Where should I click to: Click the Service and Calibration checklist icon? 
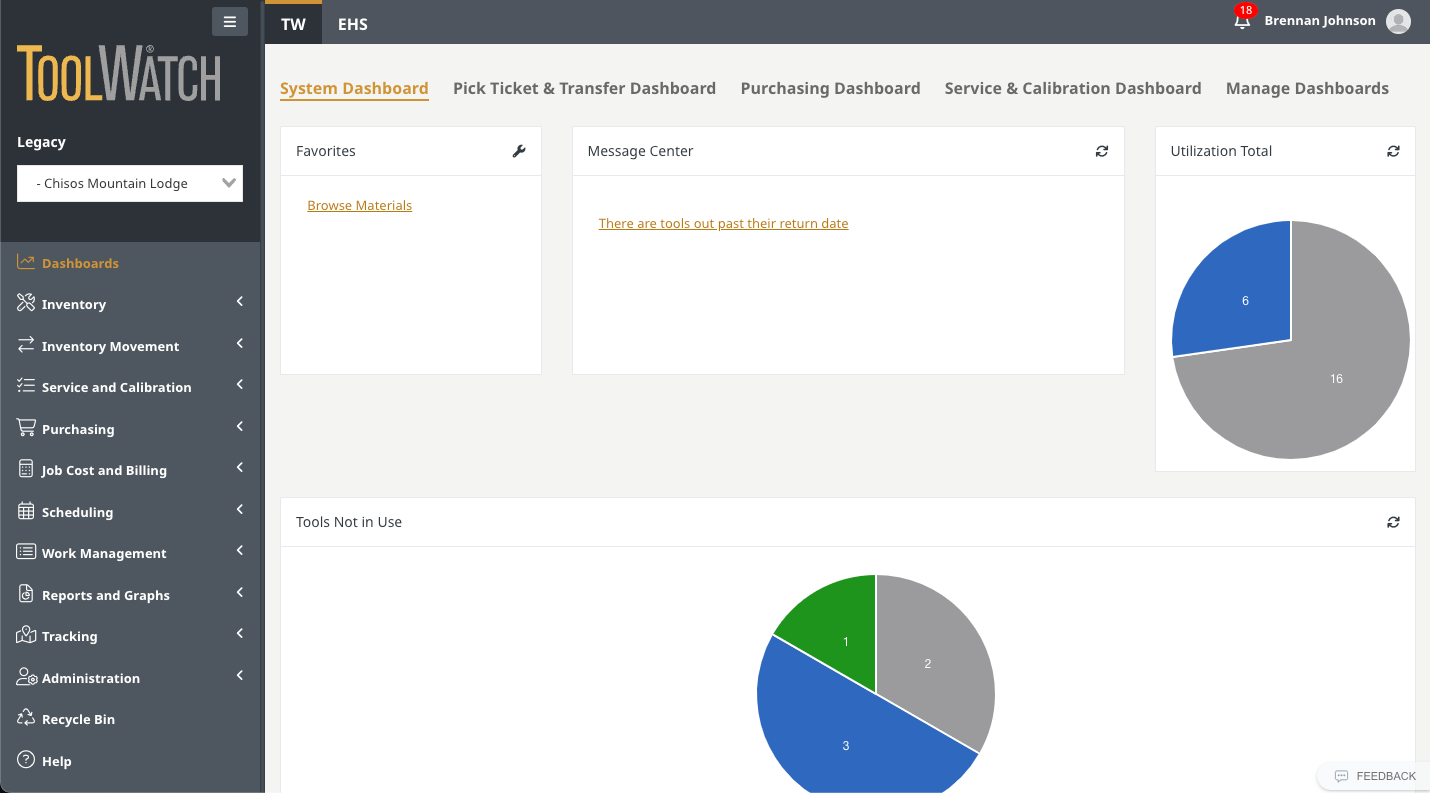[26, 386]
